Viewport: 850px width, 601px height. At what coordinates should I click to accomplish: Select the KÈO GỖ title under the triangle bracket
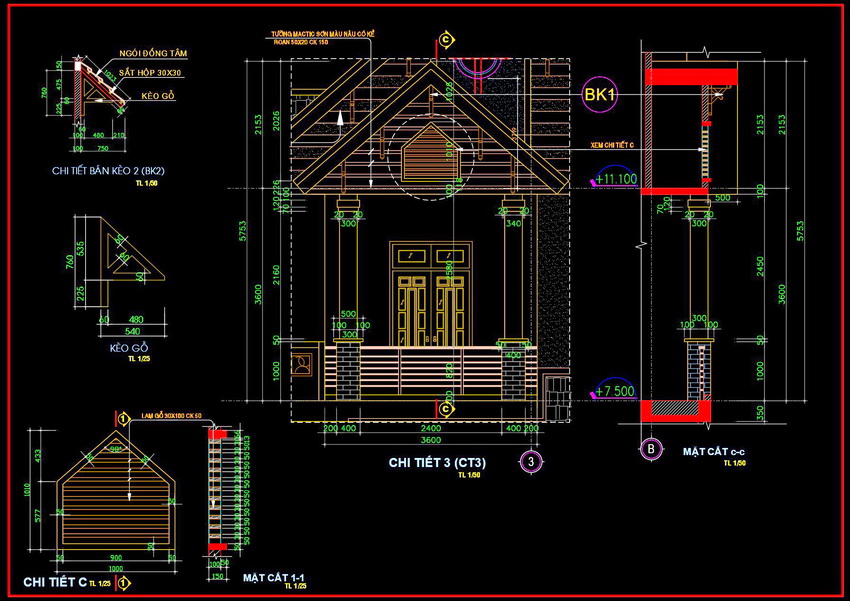click(128, 348)
